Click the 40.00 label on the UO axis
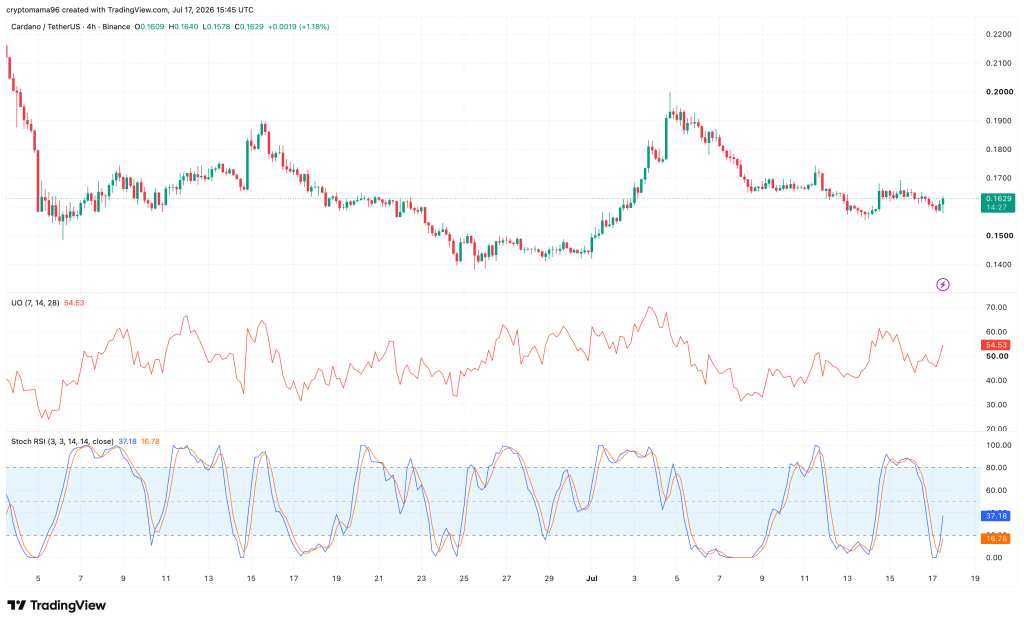This screenshot has width=1024, height=624. pyautogui.click(x=997, y=381)
